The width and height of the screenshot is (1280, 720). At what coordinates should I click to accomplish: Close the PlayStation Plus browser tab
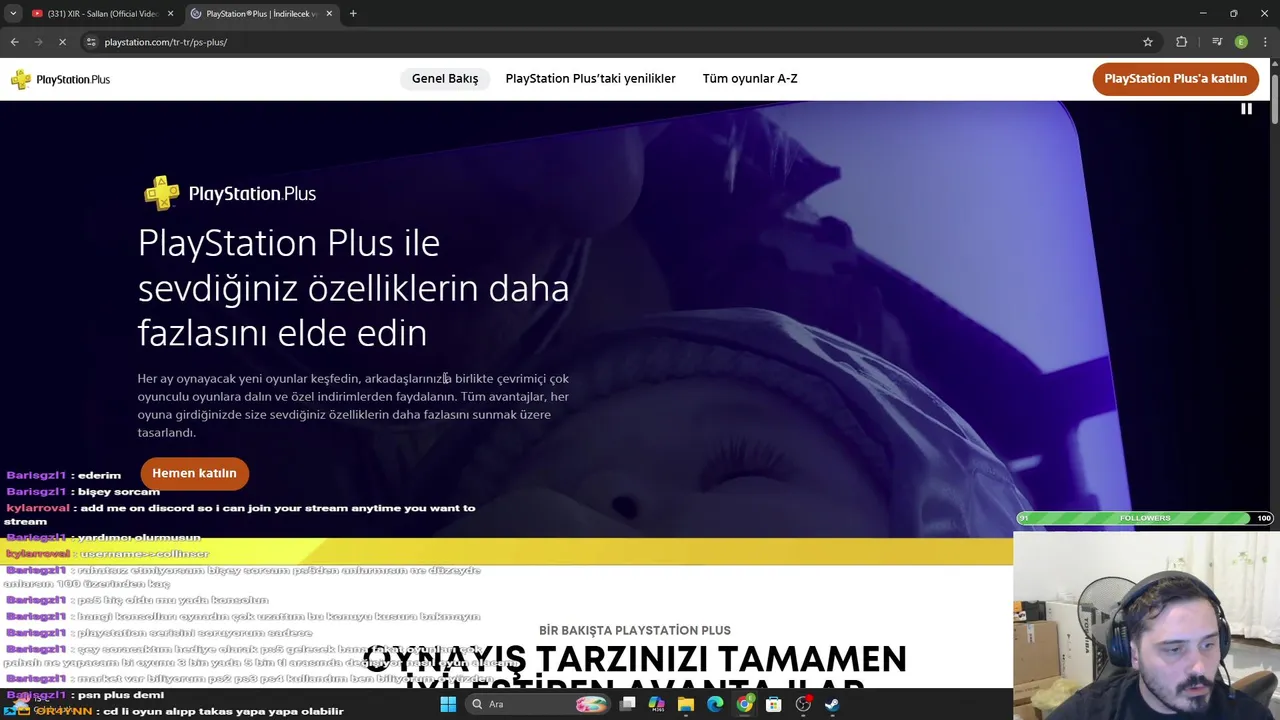point(329,13)
